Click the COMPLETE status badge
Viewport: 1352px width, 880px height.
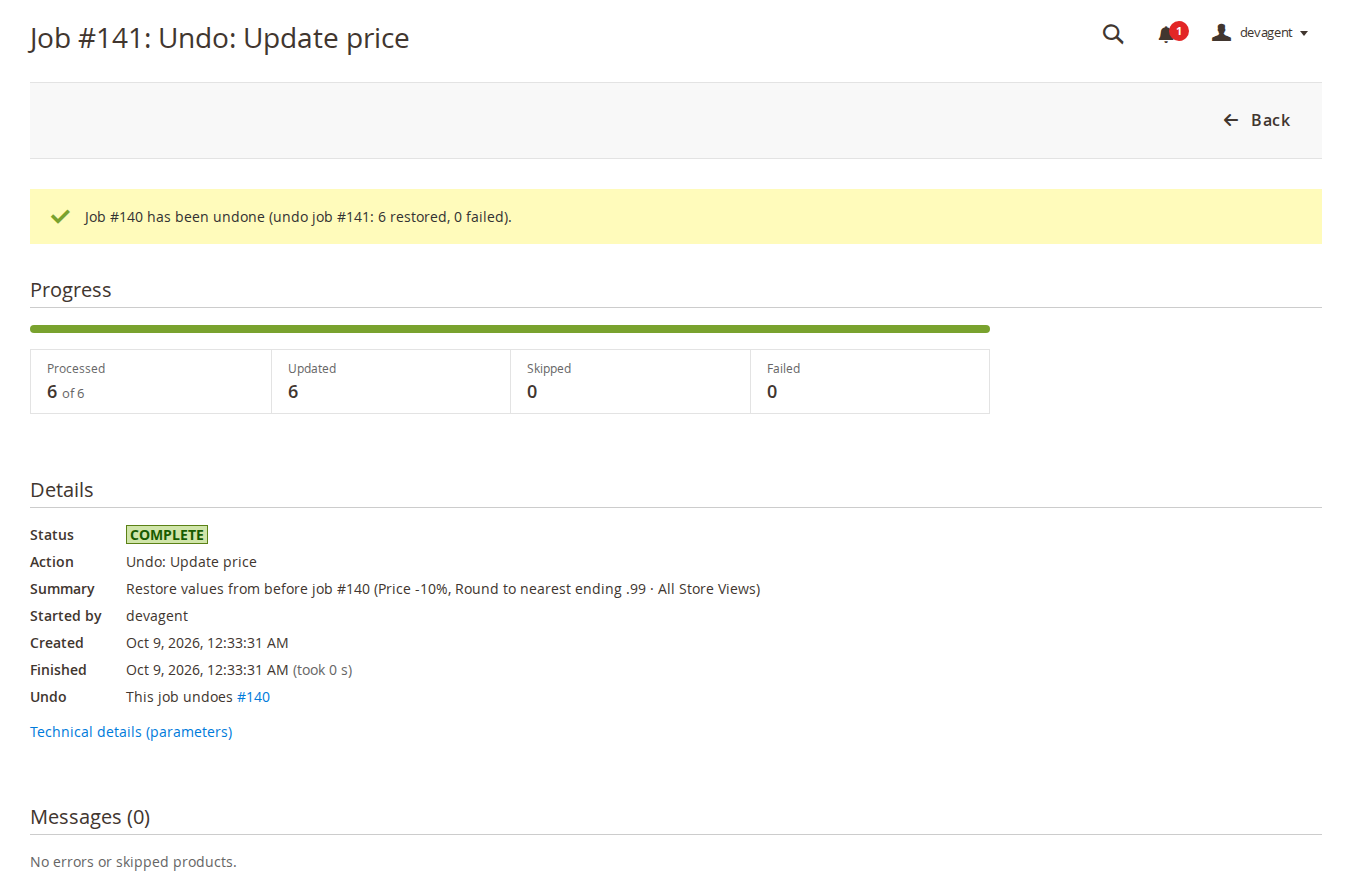167,535
